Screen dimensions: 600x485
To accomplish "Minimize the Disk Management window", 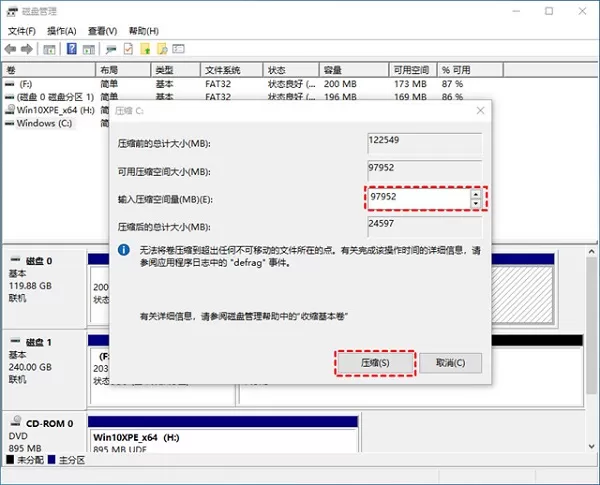I will 516,11.
